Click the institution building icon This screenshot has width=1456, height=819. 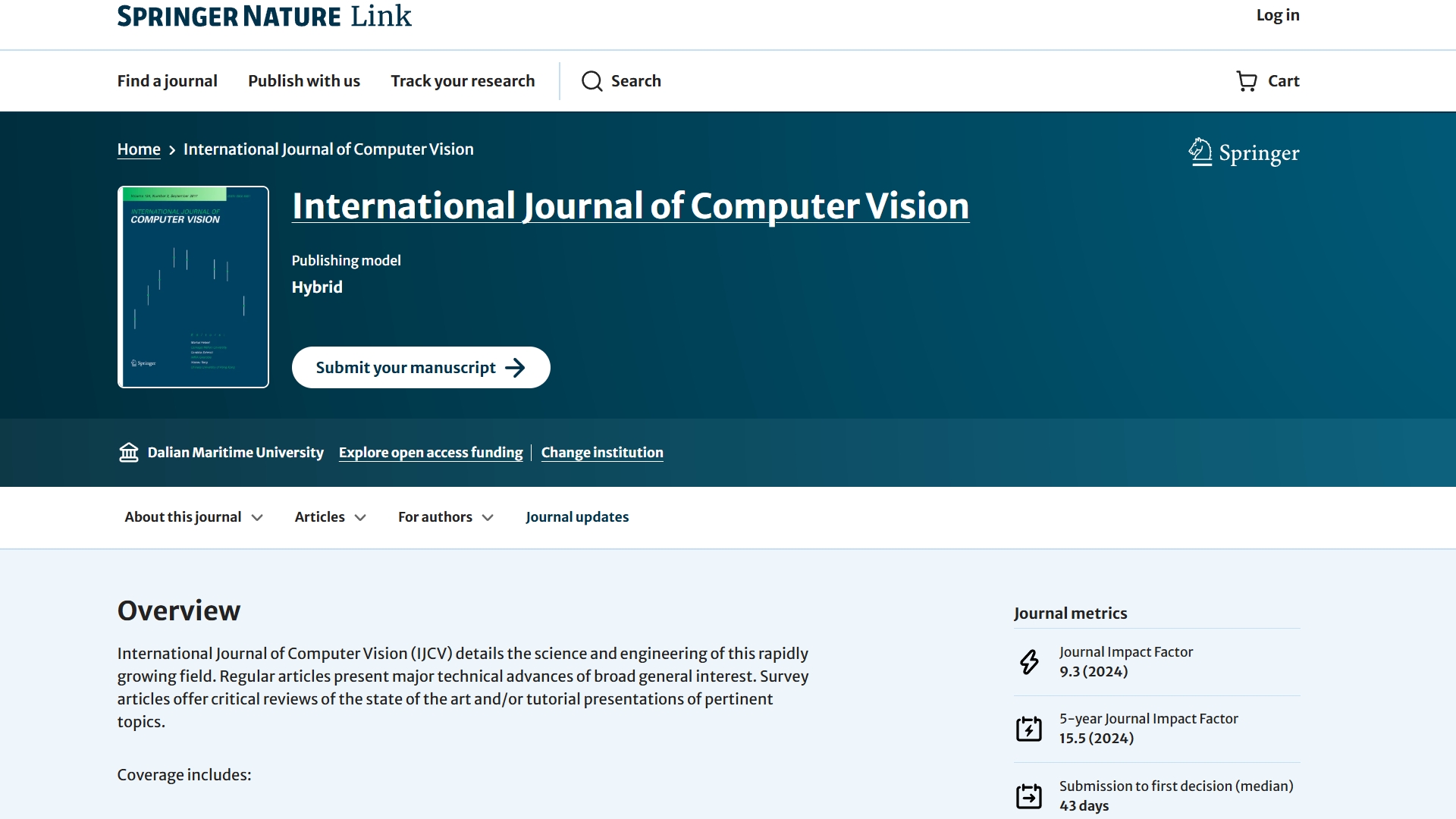pyautogui.click(x=129, y=453)
